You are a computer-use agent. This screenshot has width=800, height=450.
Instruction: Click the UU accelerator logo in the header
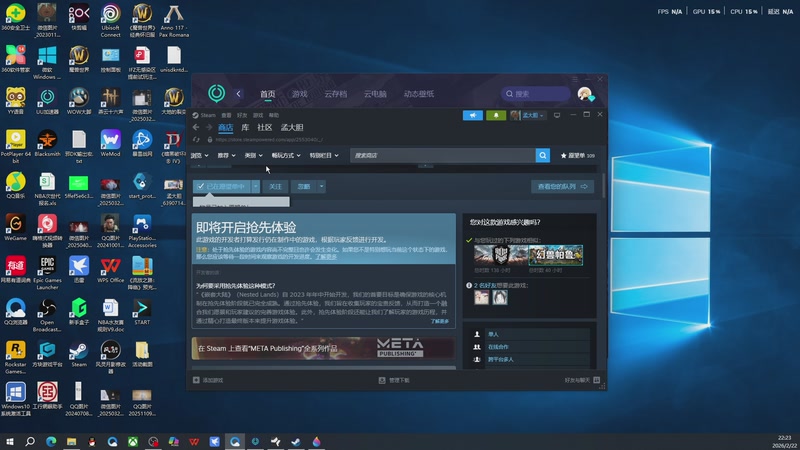tap(216, 93)
